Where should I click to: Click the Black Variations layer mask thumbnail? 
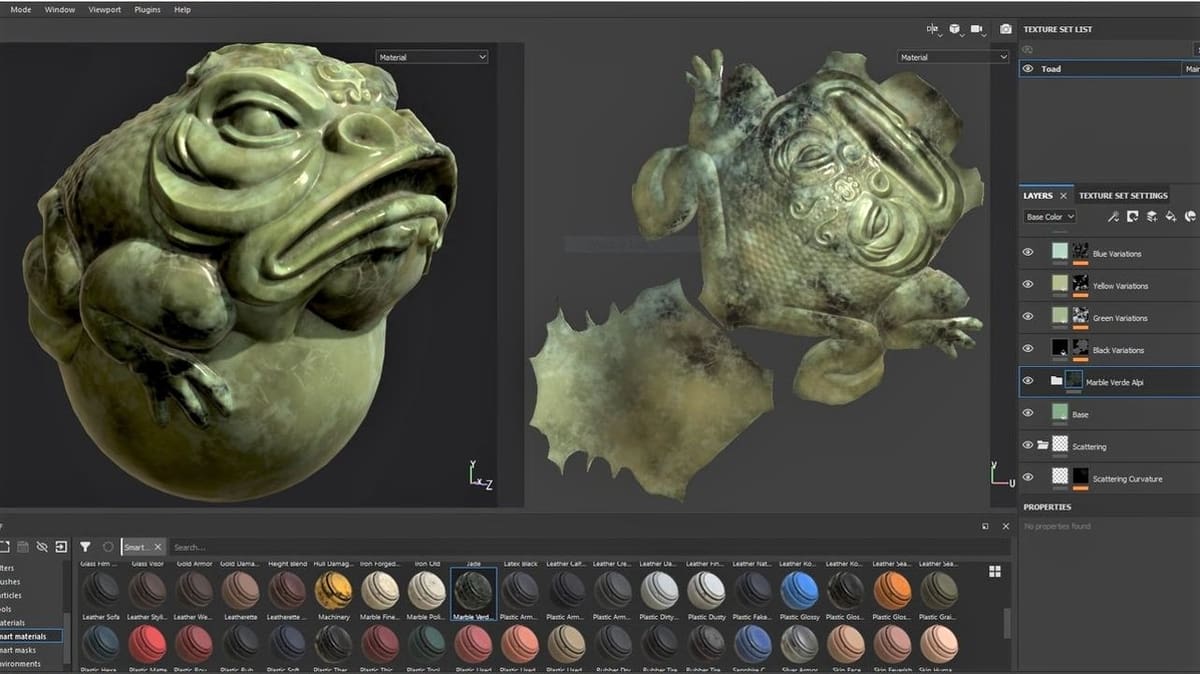tap(1080, 348)
